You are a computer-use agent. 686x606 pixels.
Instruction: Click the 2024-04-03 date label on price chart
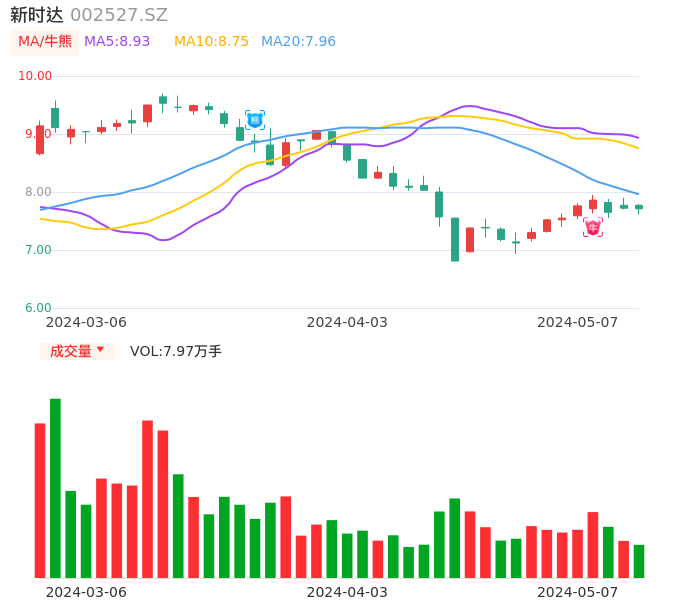pos(346,322)
